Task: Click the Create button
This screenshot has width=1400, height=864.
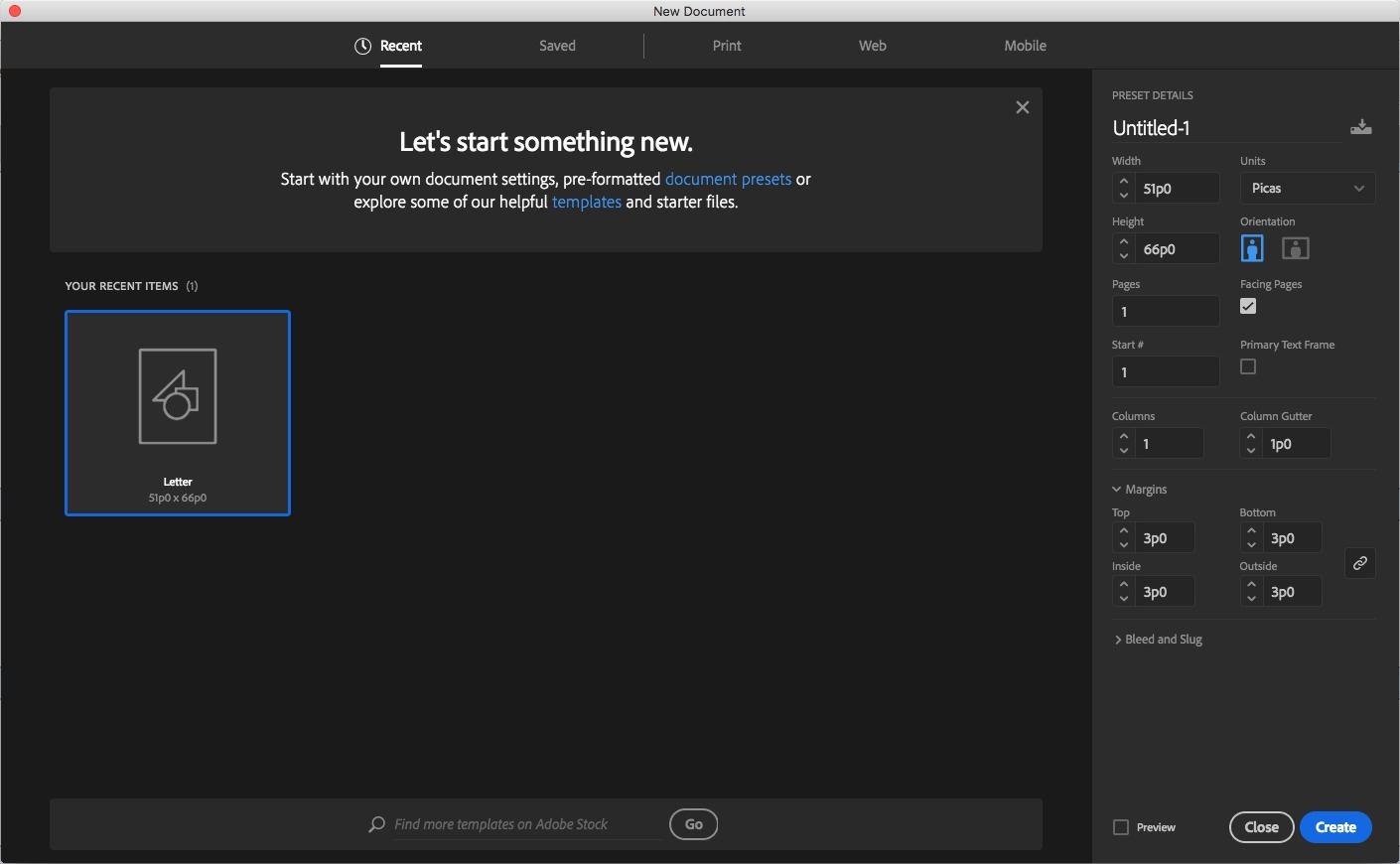Action: 1335,827
